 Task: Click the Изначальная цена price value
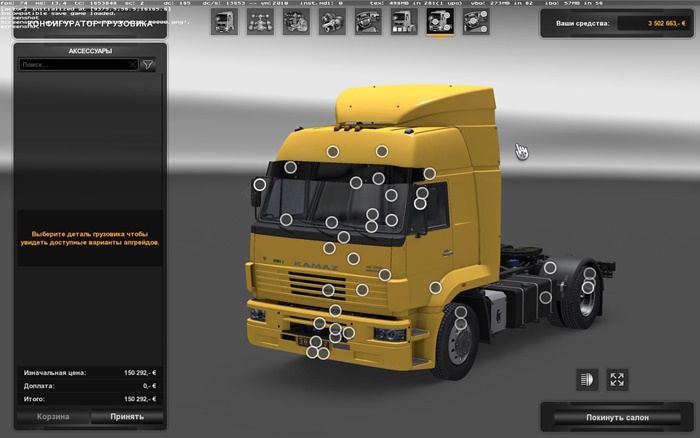[x=140, y=373]
